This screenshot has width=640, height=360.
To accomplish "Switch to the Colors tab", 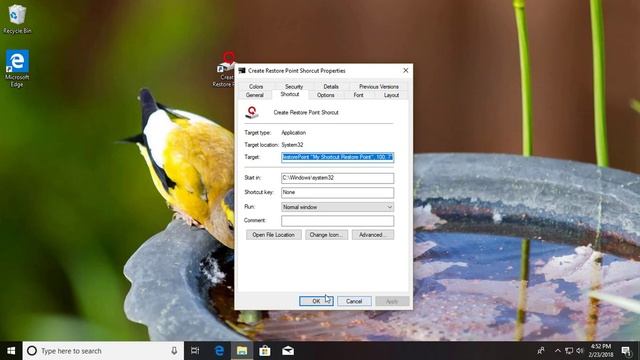I will pyautogui.click(x=256, y=87).
